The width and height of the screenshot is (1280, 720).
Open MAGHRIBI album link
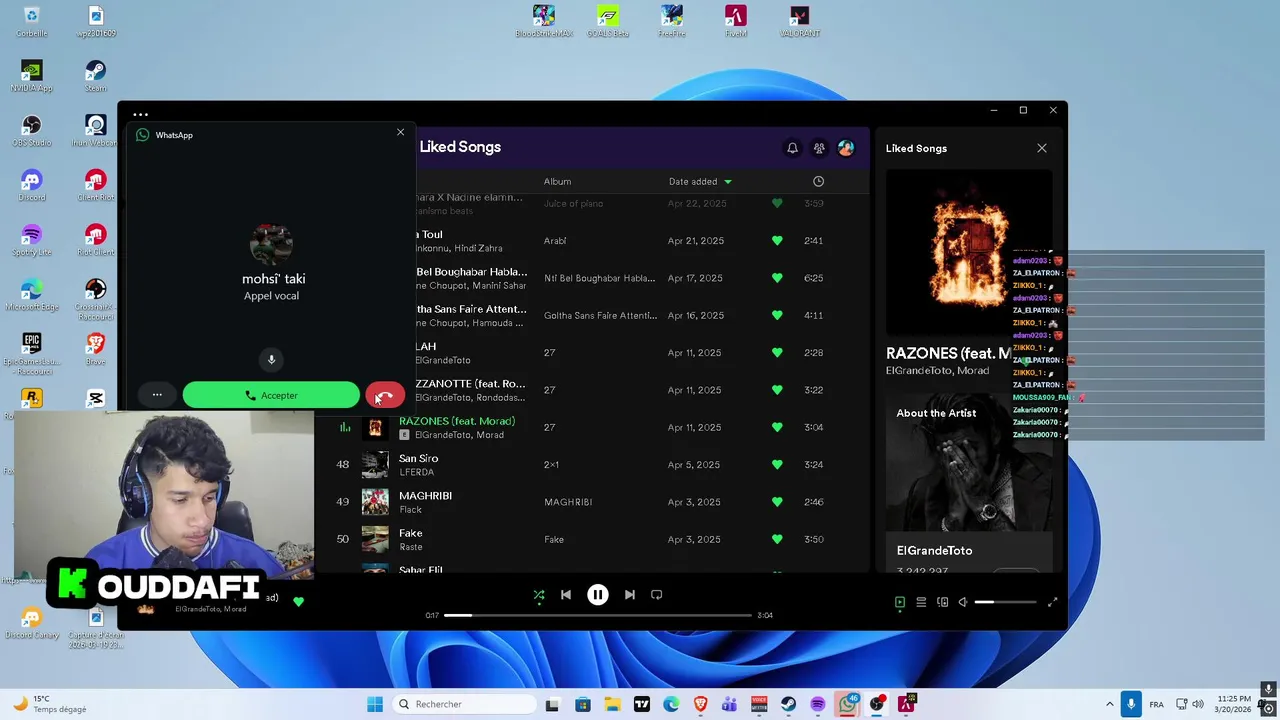click(568, 502)
